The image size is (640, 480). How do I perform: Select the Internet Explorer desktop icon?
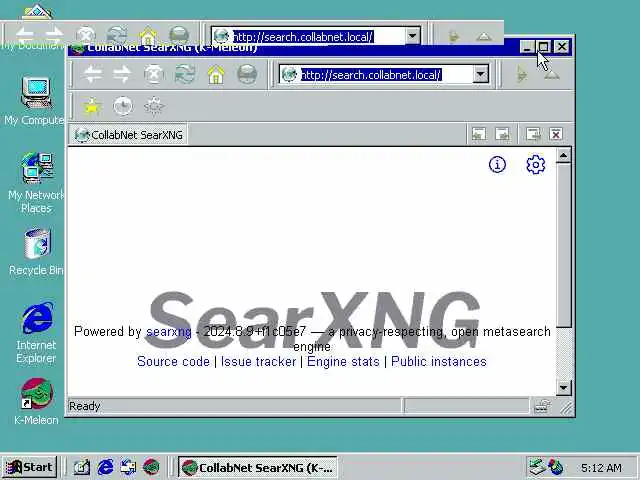pyautogui.click(x=36, y=333)
